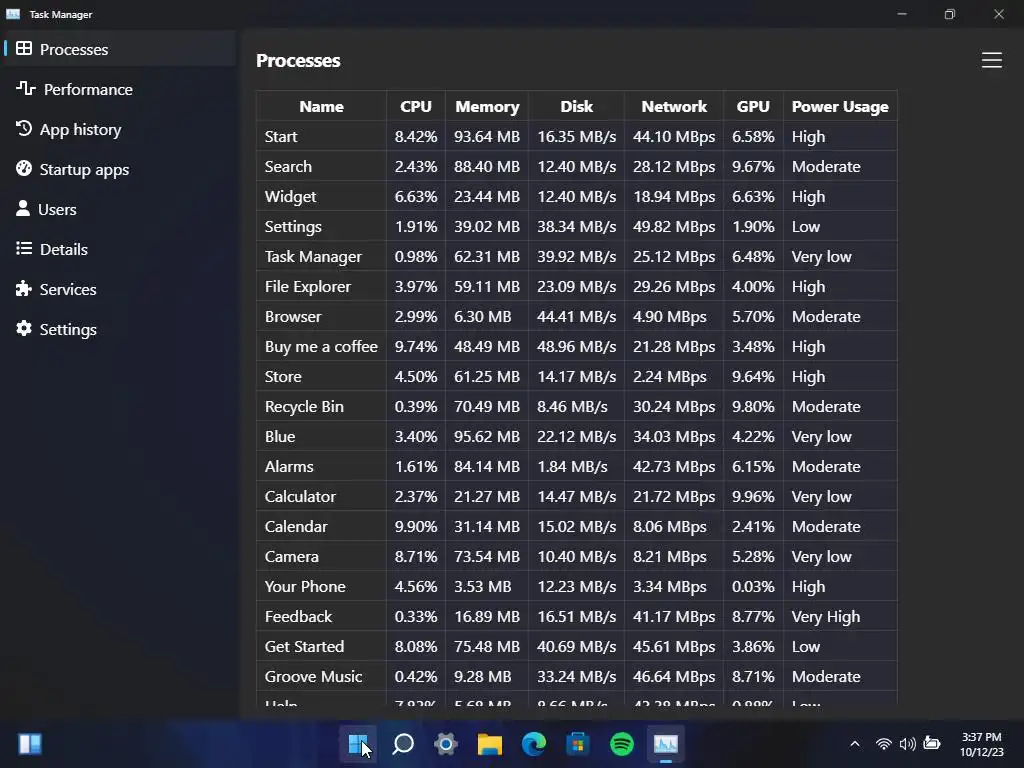
Task: Launch Microsoft Edge from taskbar
Action: (534, 744)
